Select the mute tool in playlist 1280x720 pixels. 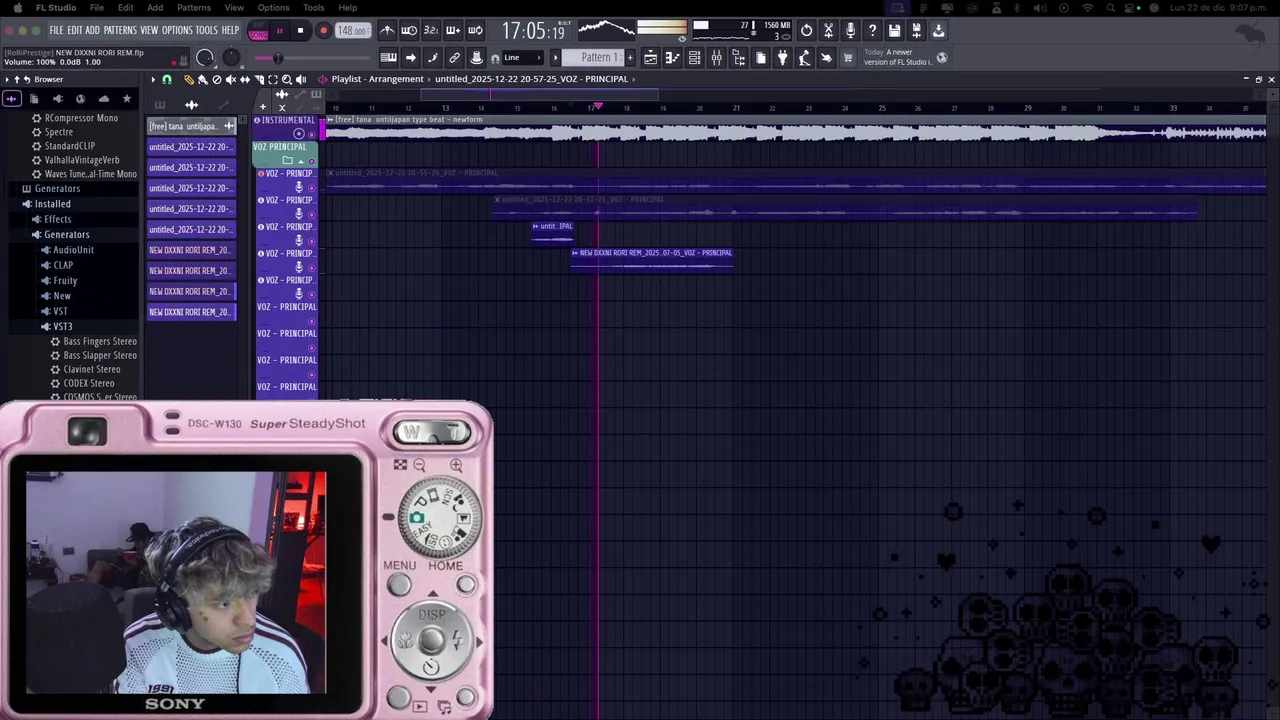230,79
